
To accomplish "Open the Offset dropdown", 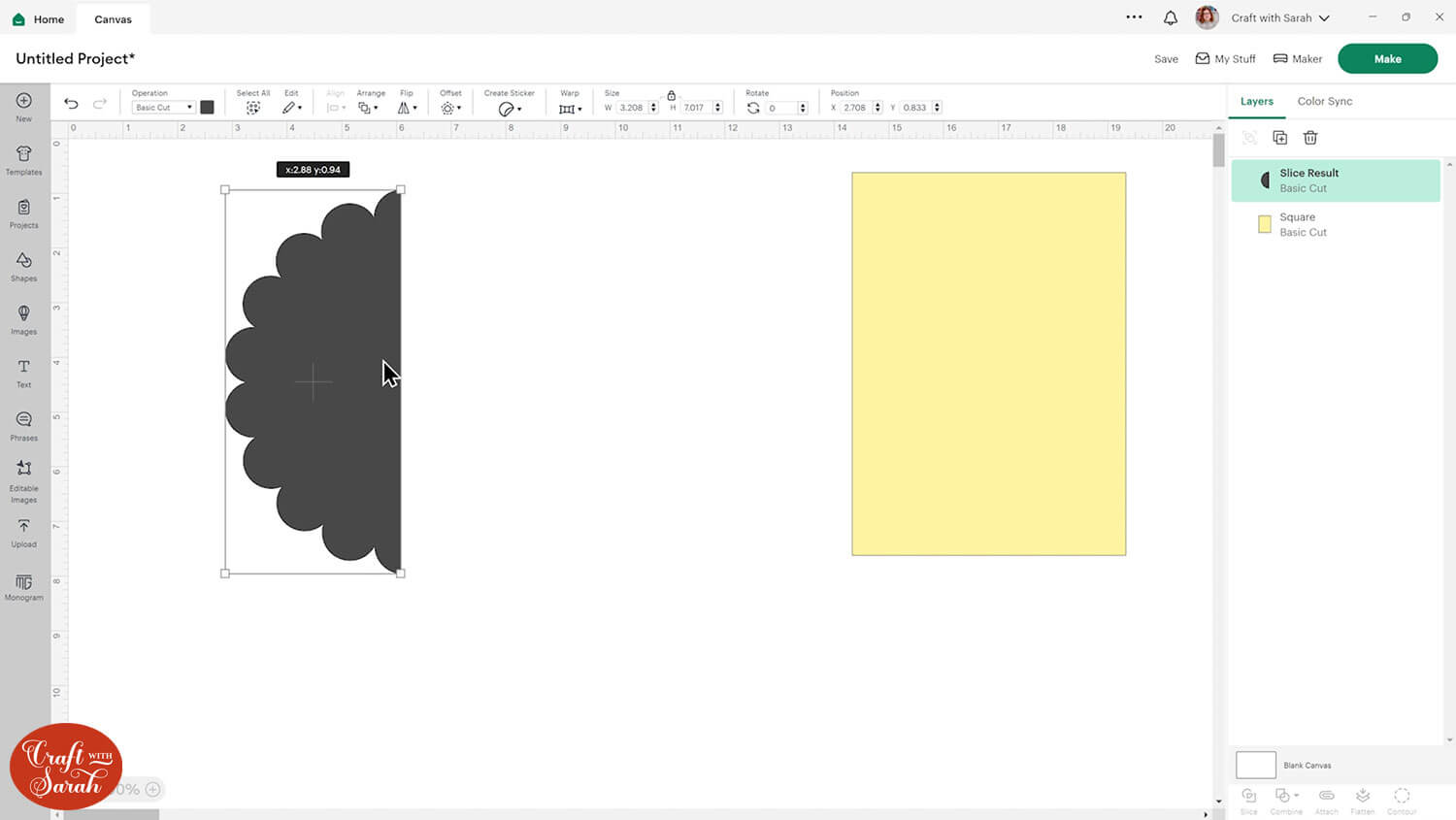I will (x=450, y=108).
